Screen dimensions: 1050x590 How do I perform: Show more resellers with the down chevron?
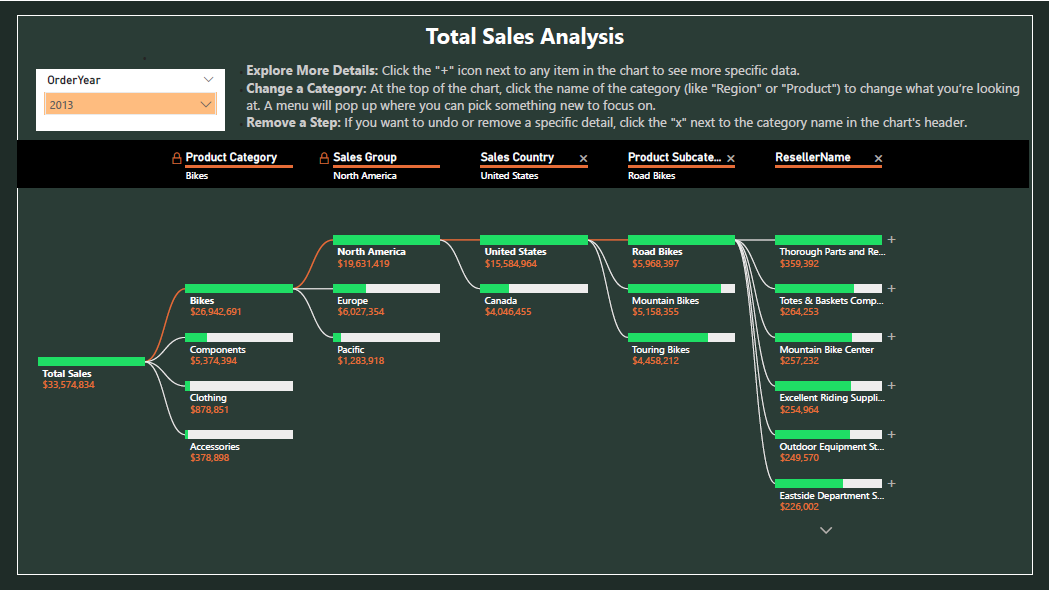click(826, 530)
